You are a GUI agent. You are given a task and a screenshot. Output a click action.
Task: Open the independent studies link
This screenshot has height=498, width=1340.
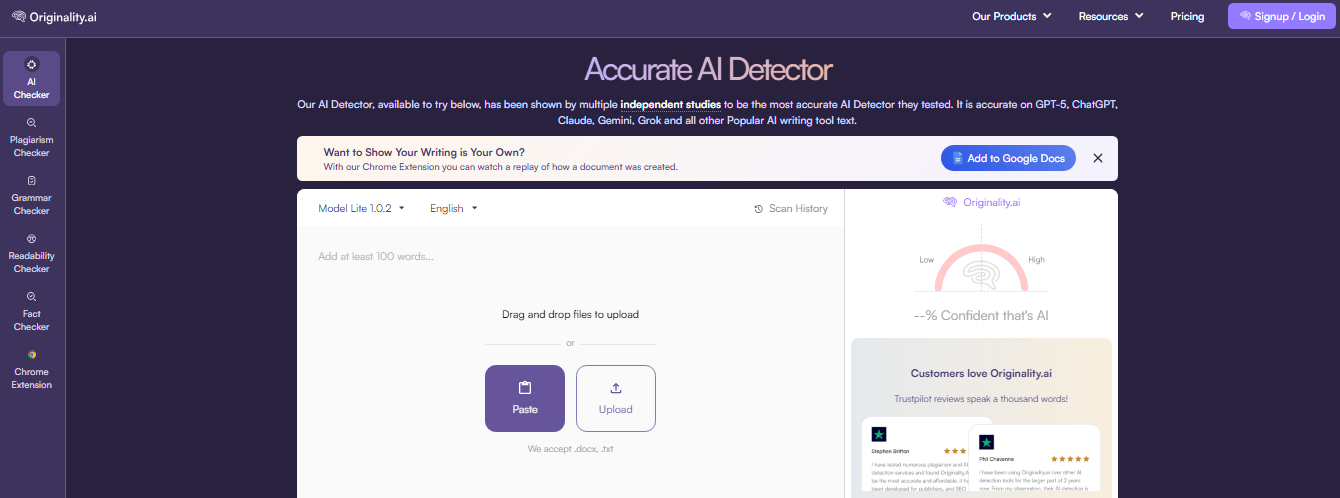(x=670, y=104)
